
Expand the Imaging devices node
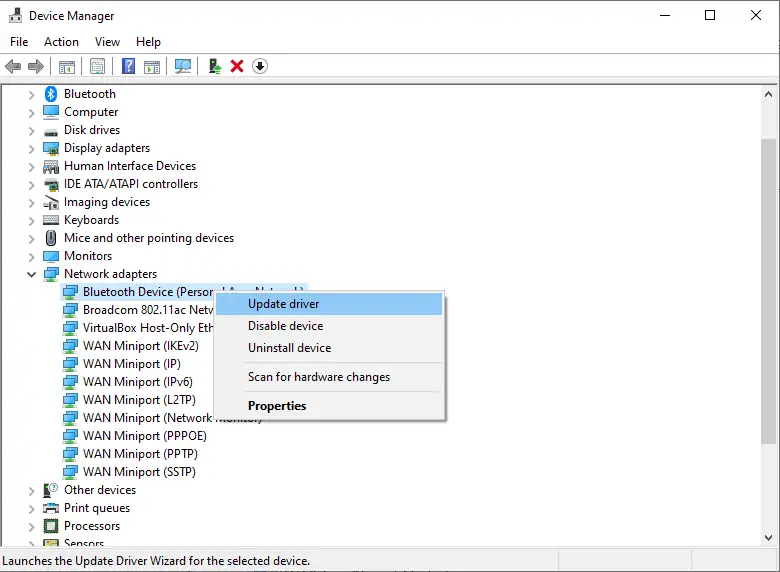pos(31,203)
